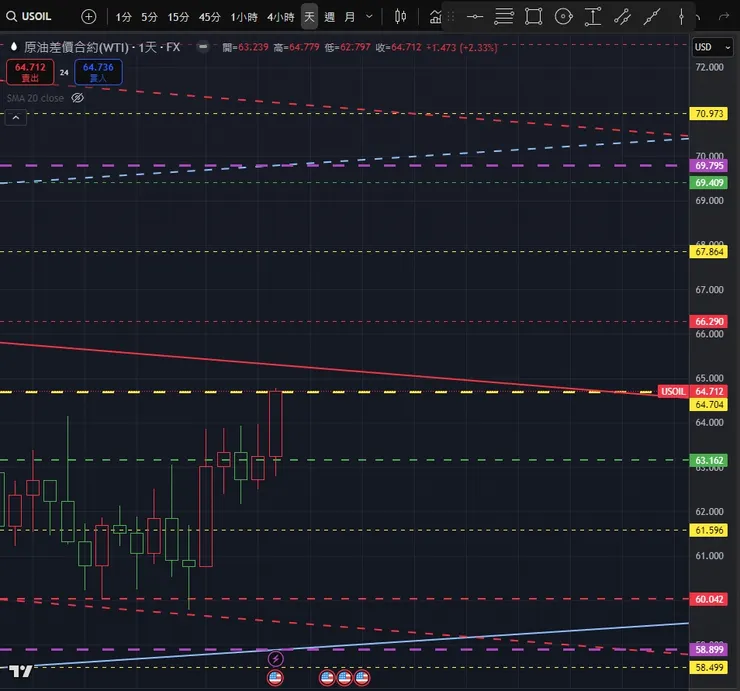The image size is (740, 691).
Task: Select the 67.864 yellow price label
Action: point(709,252)
